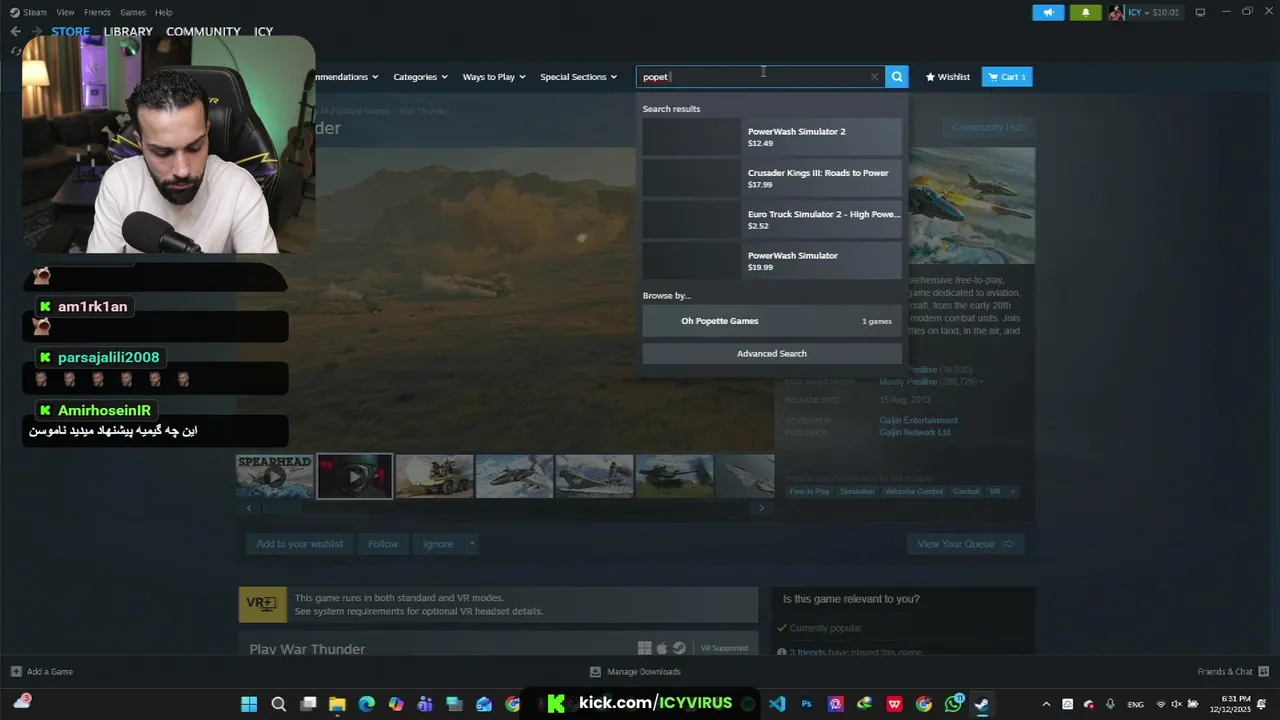Viewport: 1280px width, 720px height.
Task: Open the Community Hub button
Action: tap(988, 127)
